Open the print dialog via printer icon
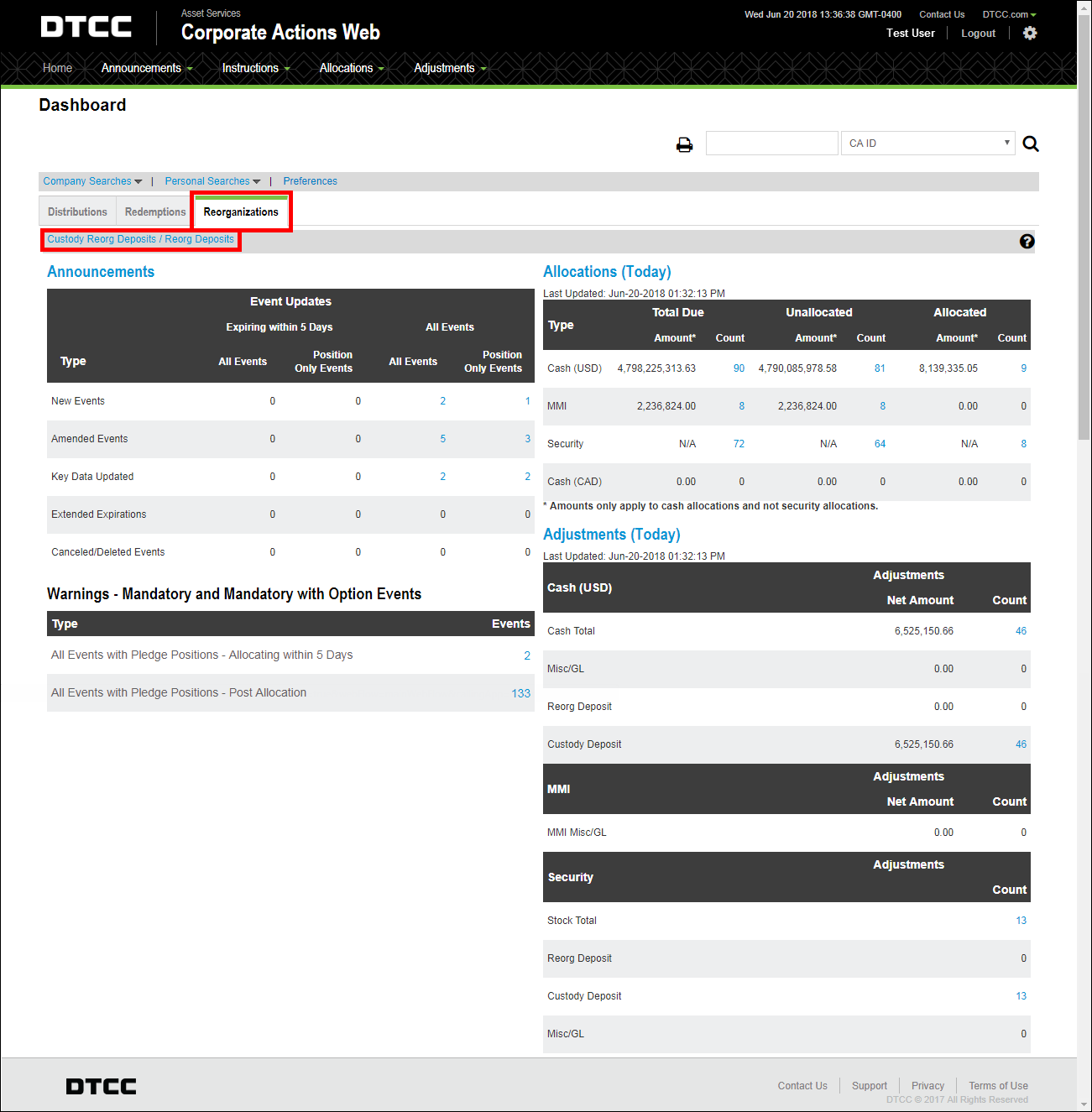The height and width of the screenshot is (1112, 1092). pos(684,144)
